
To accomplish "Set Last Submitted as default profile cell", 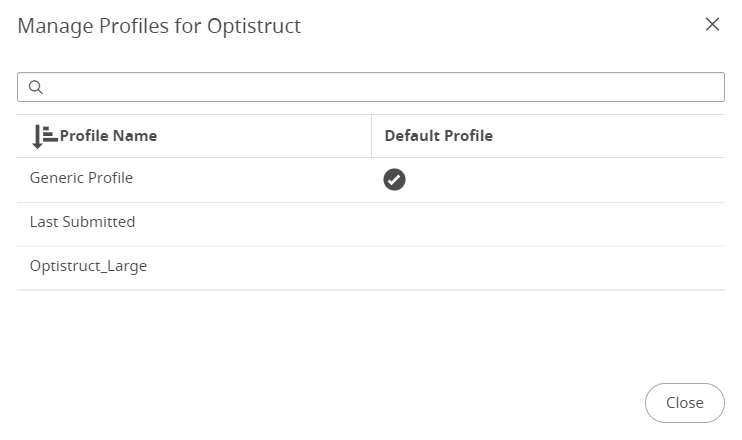I will tap(548, 224).
